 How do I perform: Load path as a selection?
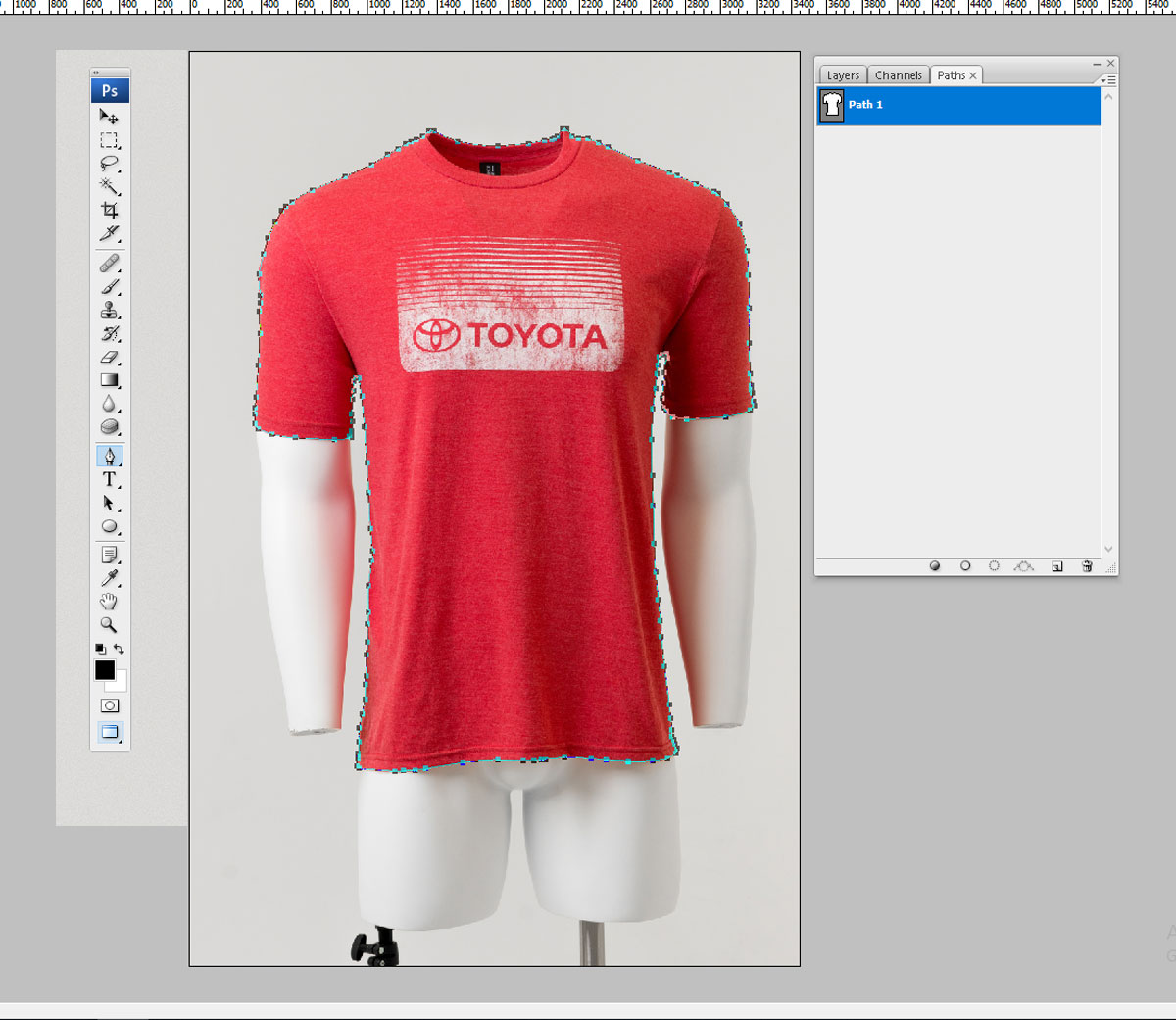coord(994,566)
